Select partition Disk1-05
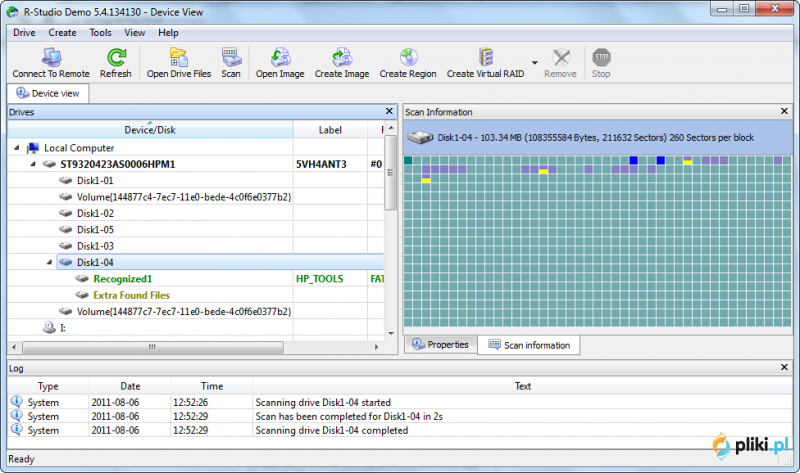Screen dimensions: 800x473 tap(95, 230)
